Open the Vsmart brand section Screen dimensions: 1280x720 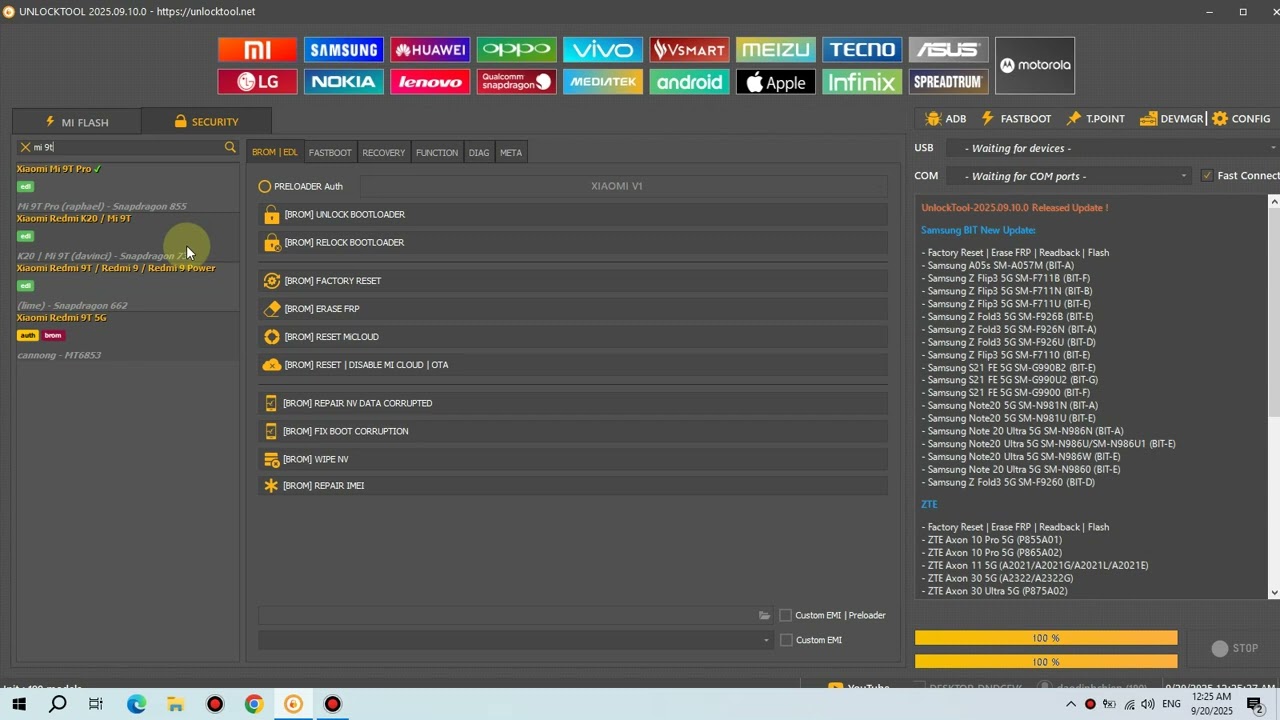coord(689,50)
